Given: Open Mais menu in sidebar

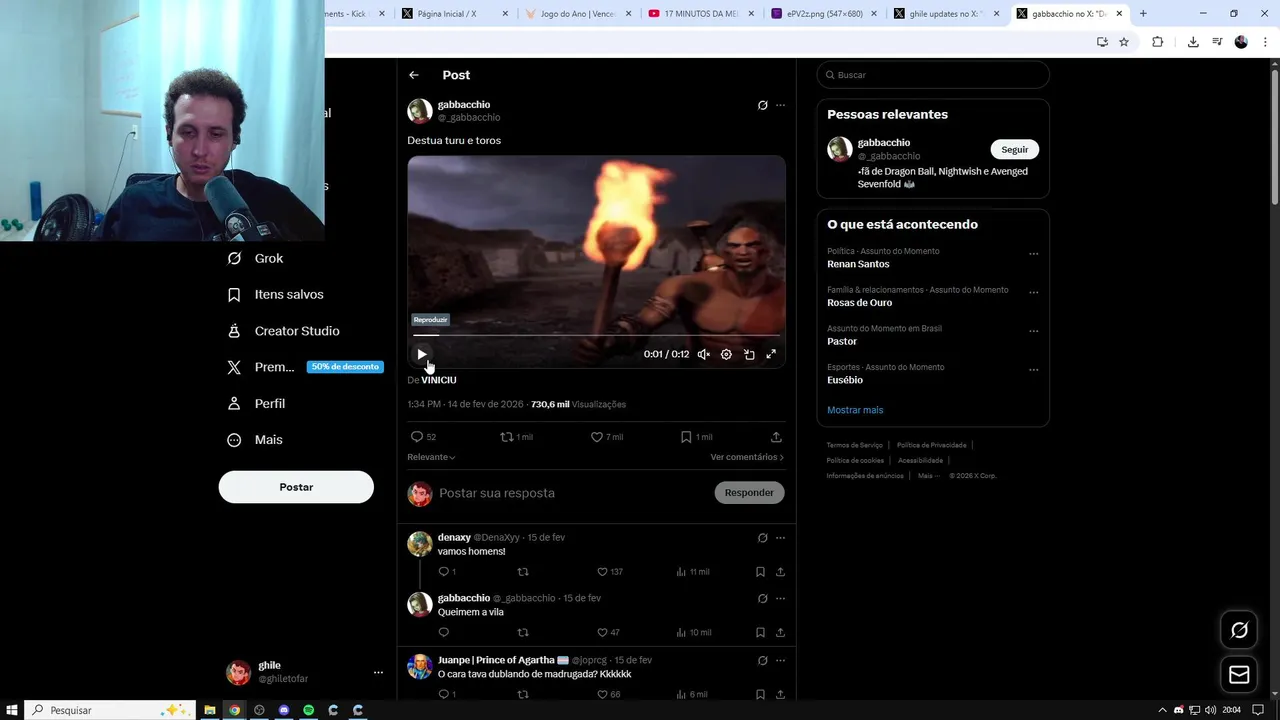Looking at the screenshot, I should click(x=255, y=440).
